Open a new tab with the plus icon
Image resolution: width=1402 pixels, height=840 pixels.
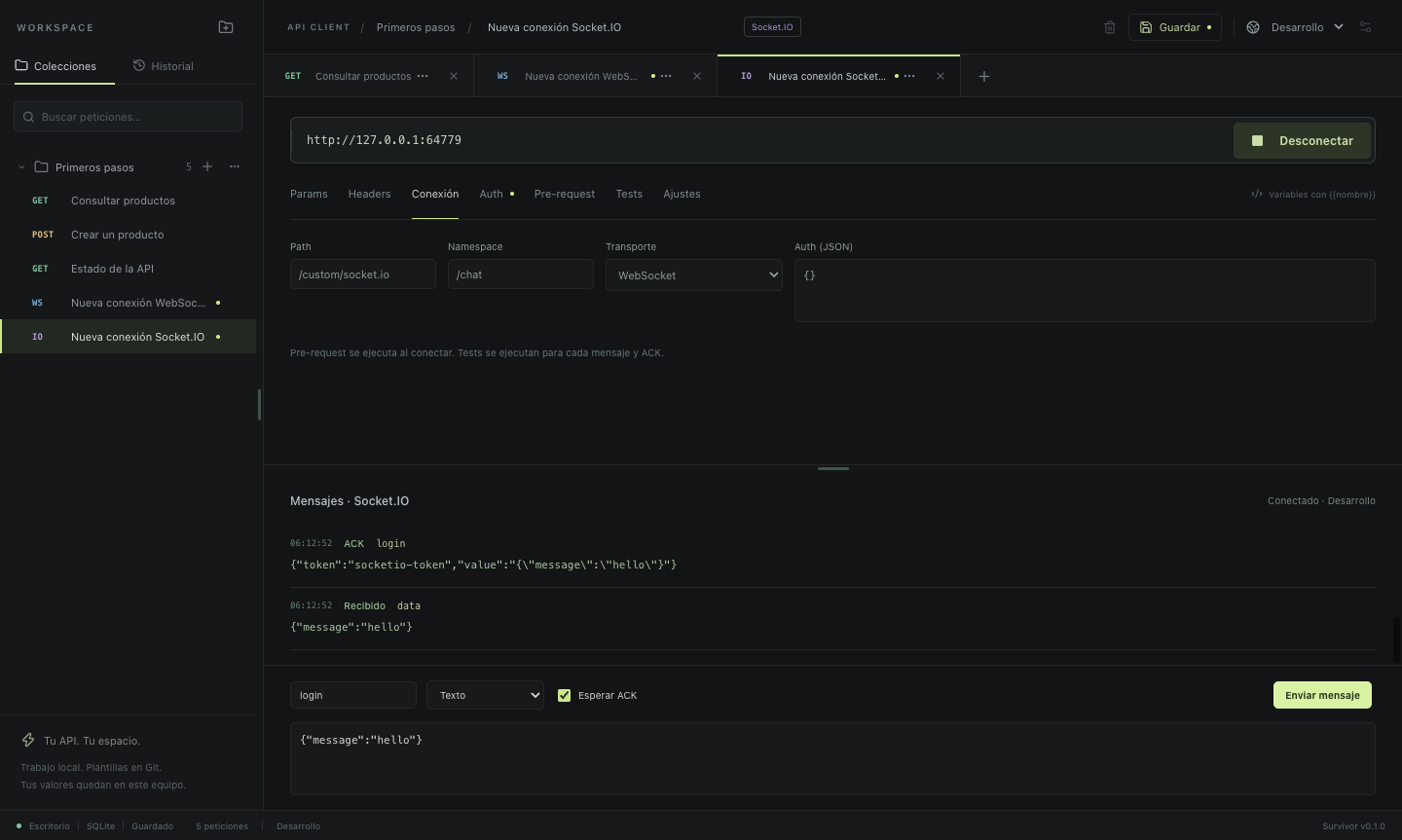point(984,76)
